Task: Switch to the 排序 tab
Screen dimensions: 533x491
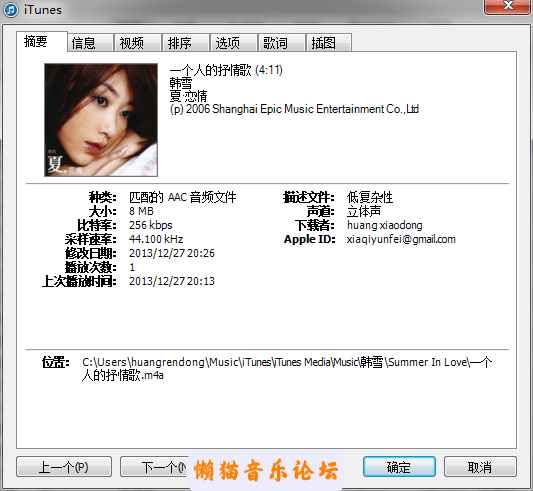Action: (x=186, y=43)
